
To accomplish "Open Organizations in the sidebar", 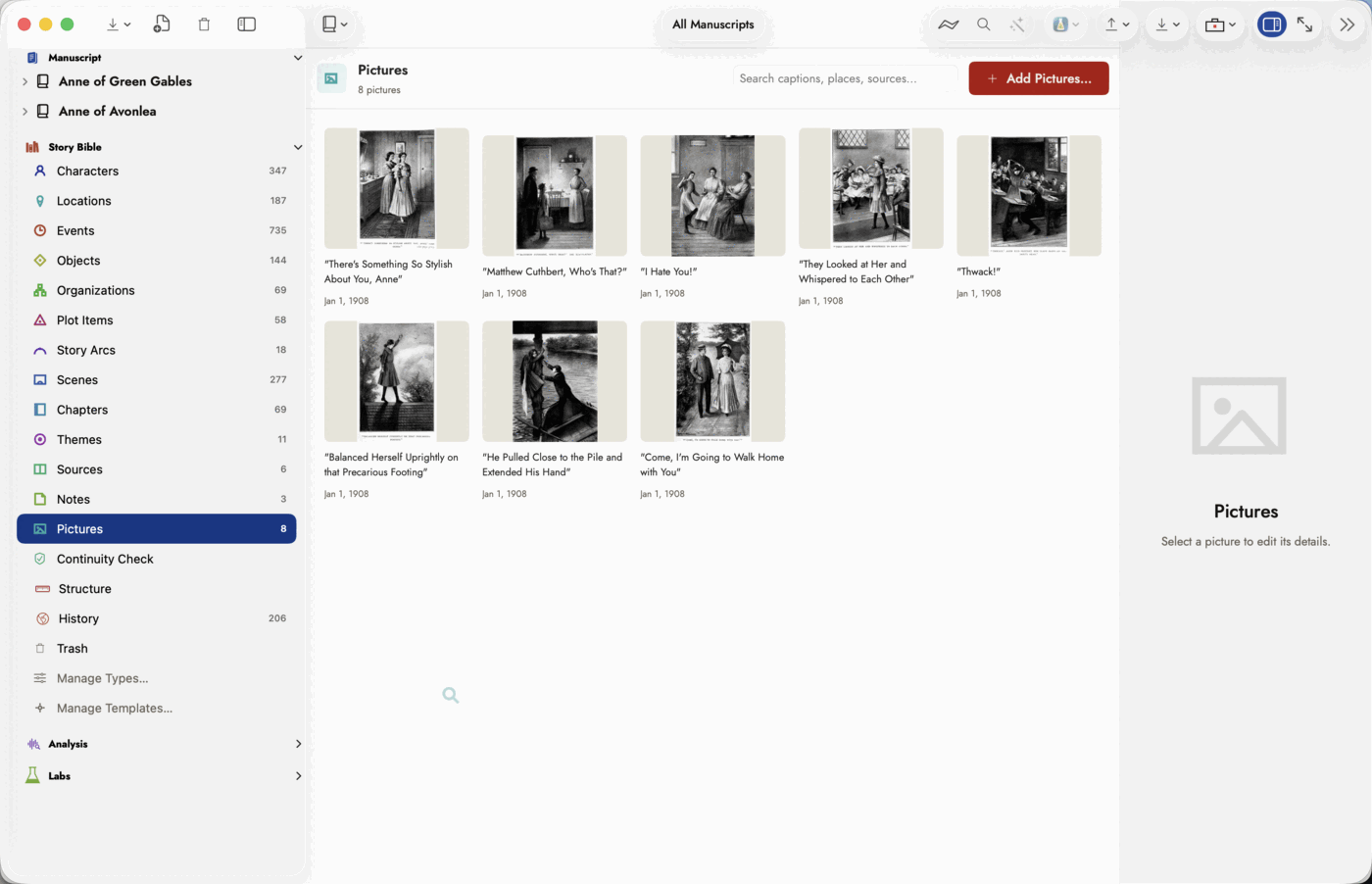I will pyautogui.click(x=157, y=290).
